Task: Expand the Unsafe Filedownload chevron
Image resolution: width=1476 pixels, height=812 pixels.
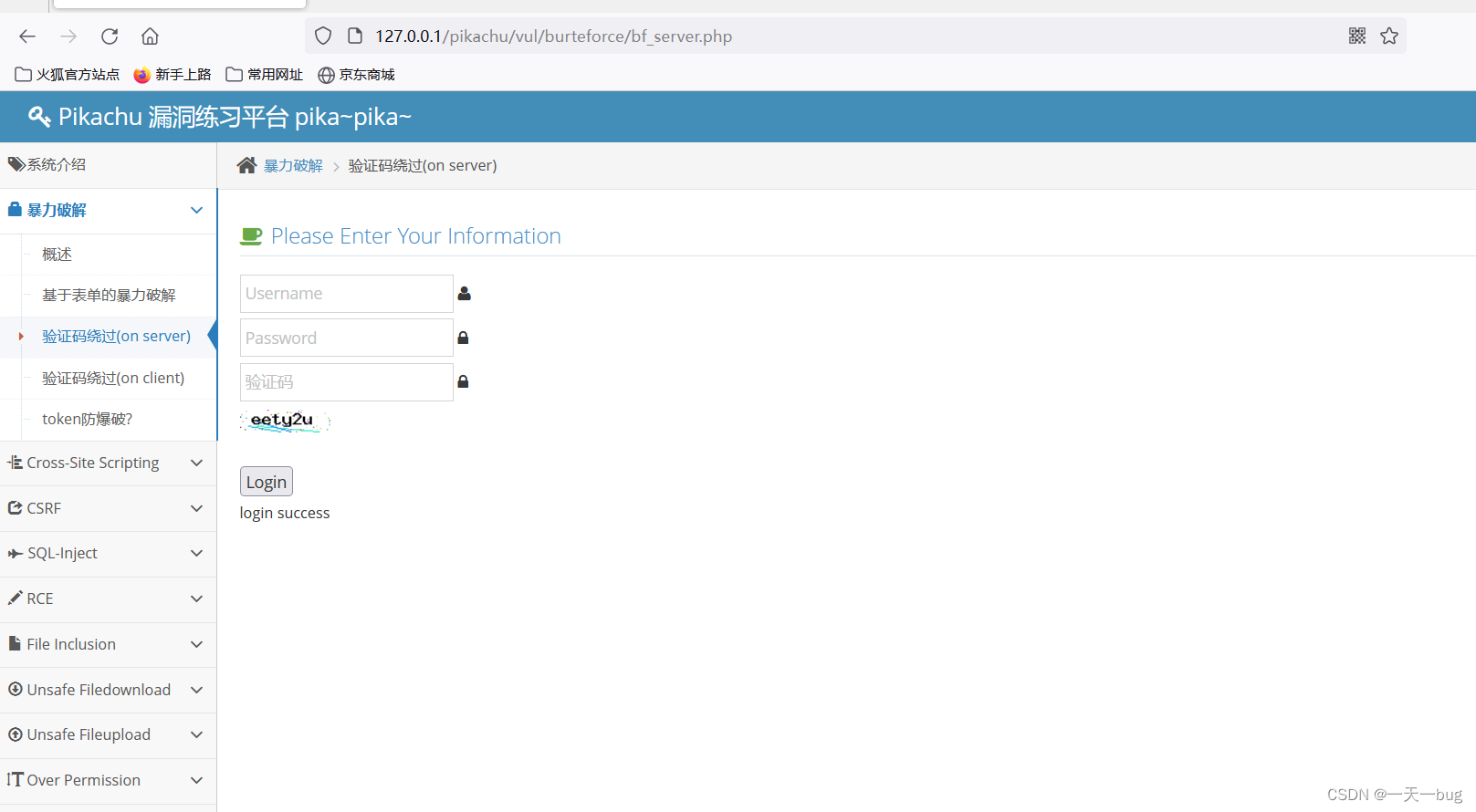Action: tap(196, 690)
